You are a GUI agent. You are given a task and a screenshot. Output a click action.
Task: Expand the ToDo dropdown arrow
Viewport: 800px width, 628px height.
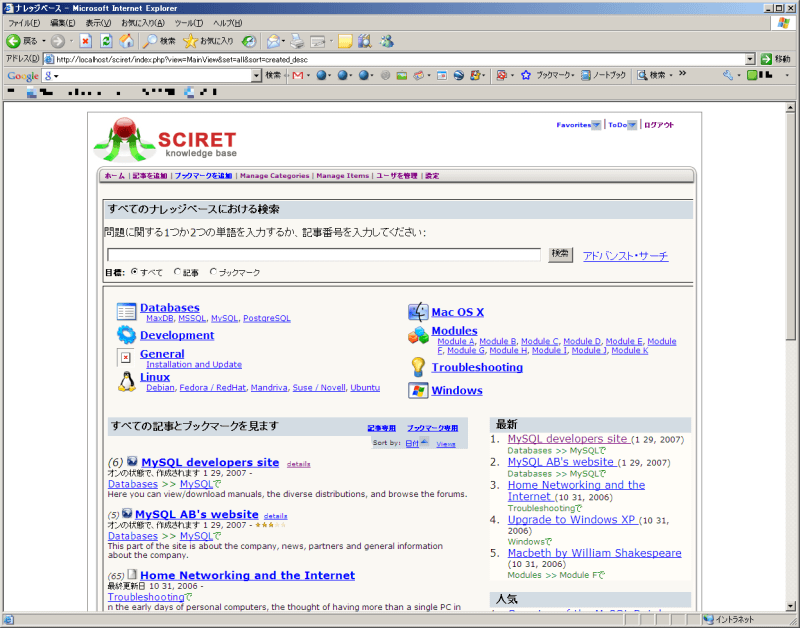point(632,125)
